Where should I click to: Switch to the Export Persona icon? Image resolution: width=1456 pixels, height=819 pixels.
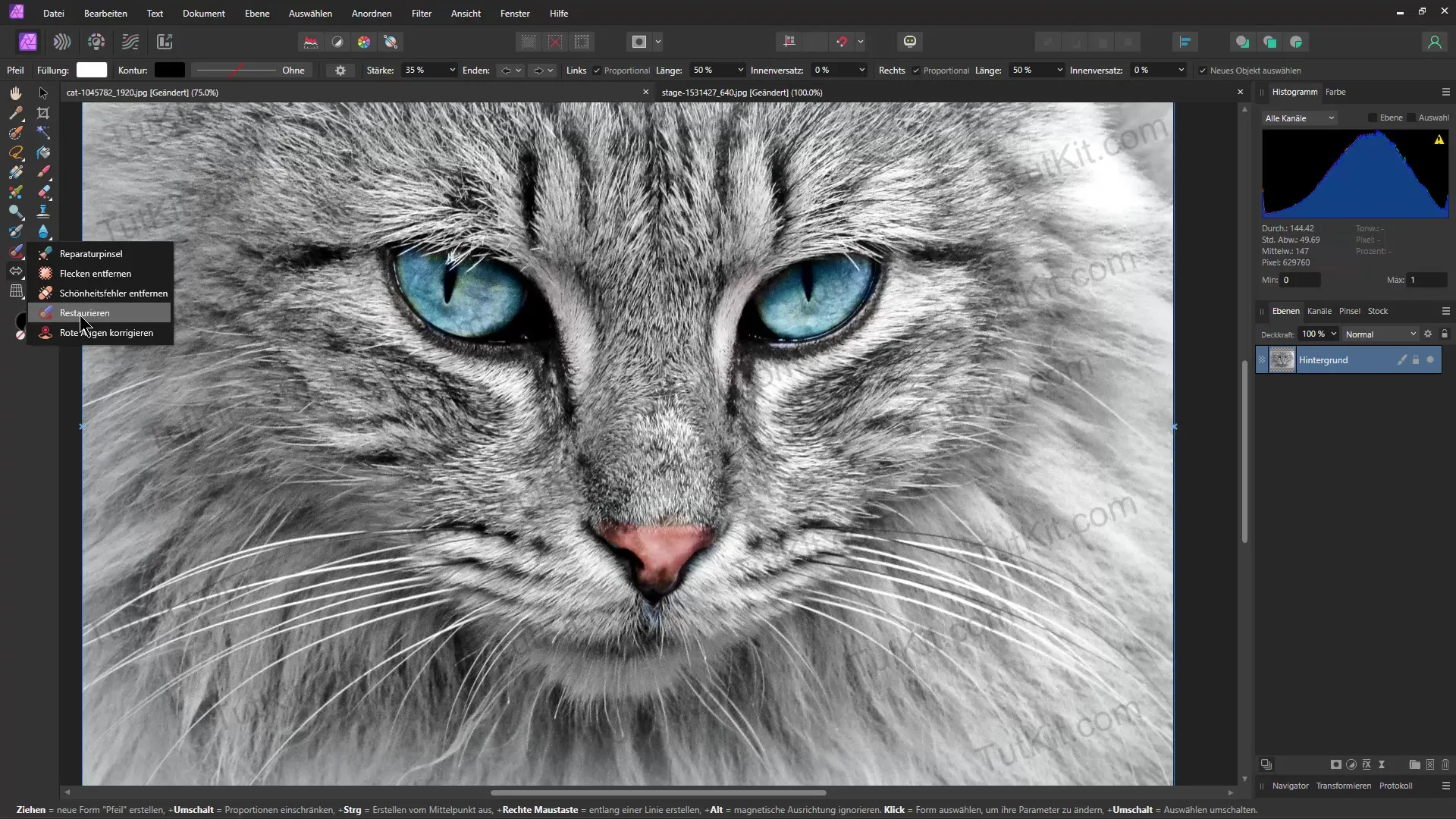165,42
